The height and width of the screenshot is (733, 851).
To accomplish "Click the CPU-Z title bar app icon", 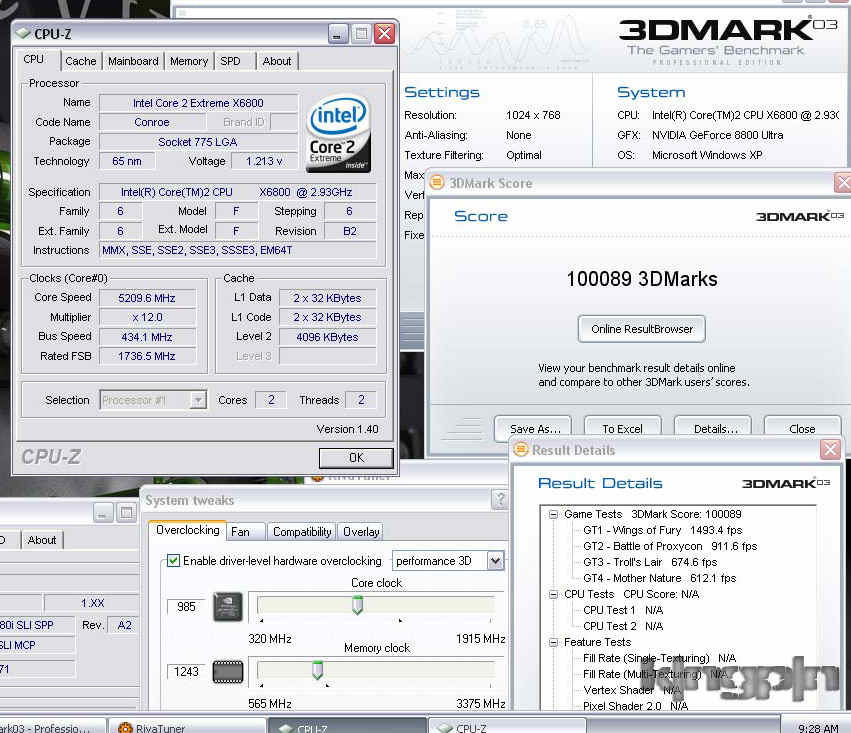I will click(x=24, y=34).
